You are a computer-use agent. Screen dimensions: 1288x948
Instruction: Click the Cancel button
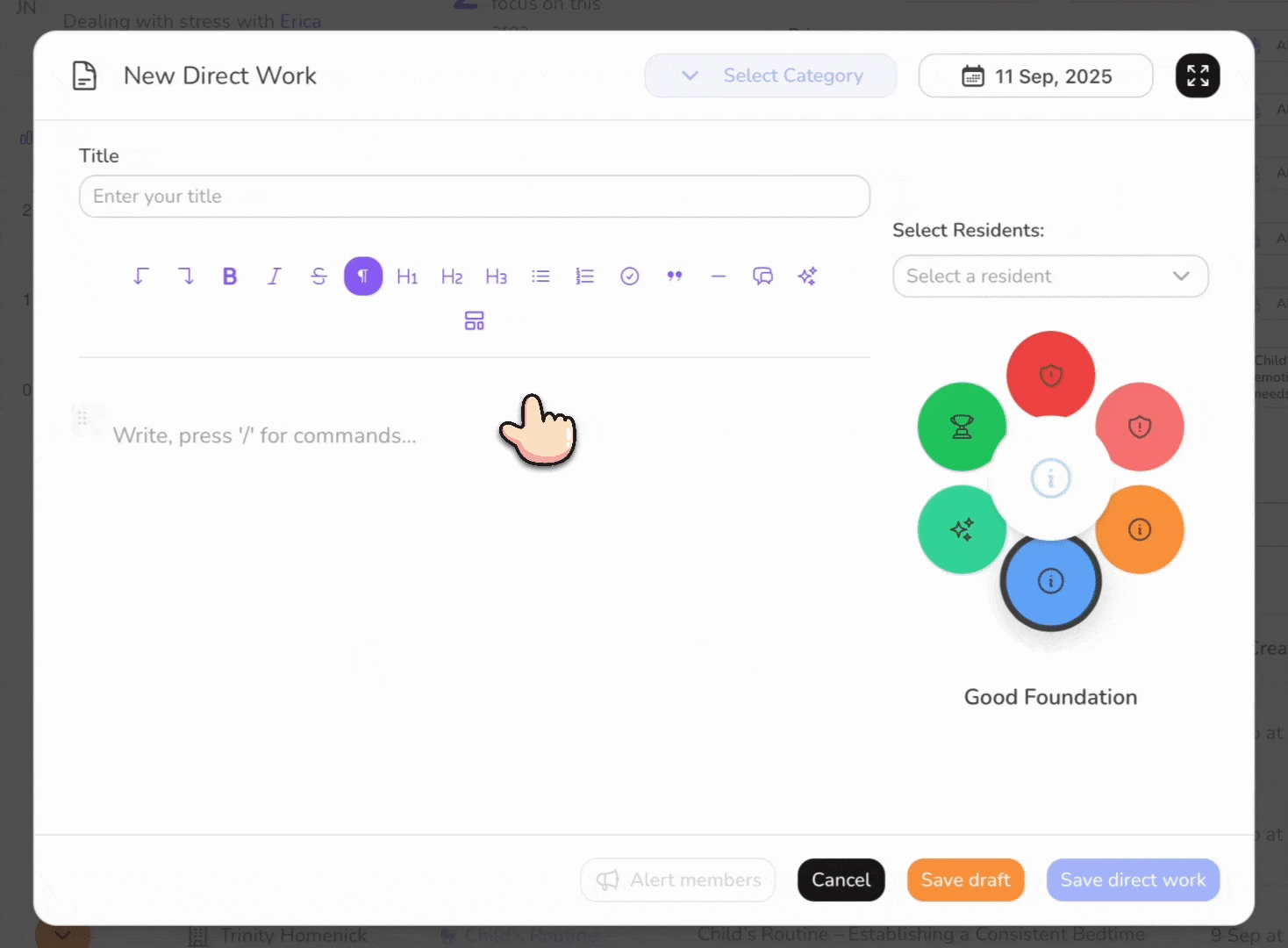point(841,880)
